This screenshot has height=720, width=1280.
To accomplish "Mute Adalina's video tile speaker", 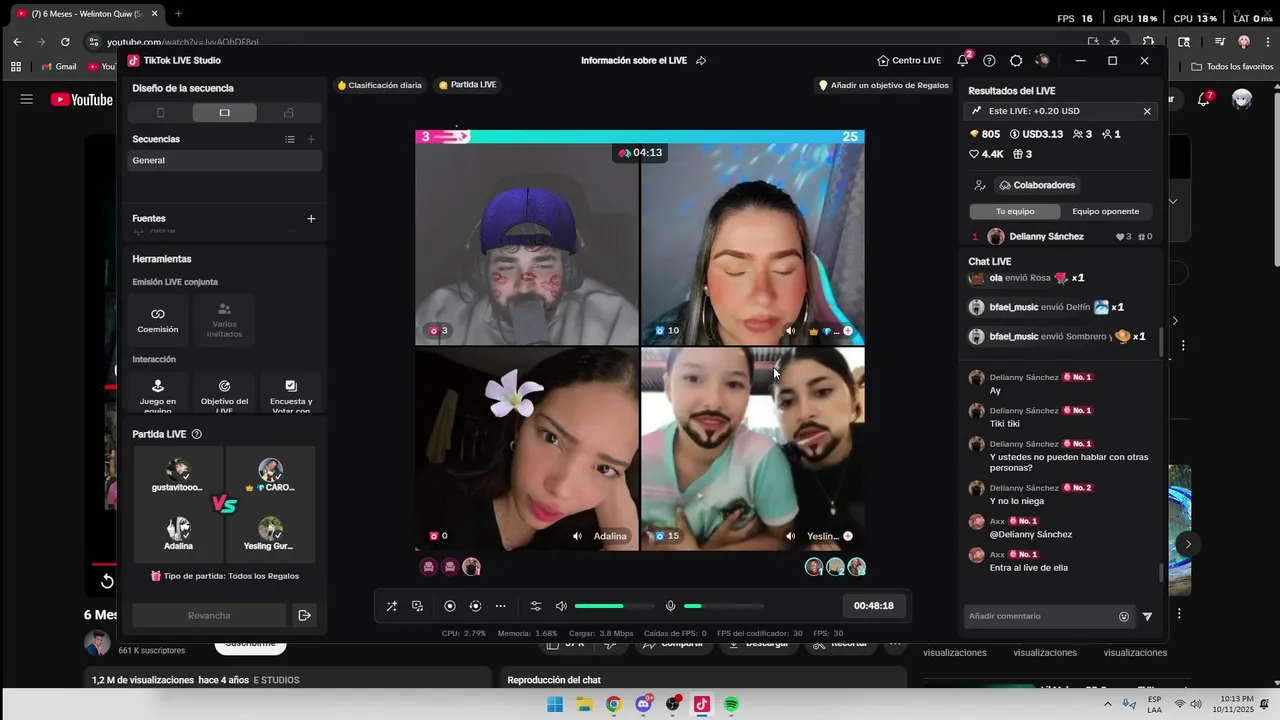I will 577,536.
